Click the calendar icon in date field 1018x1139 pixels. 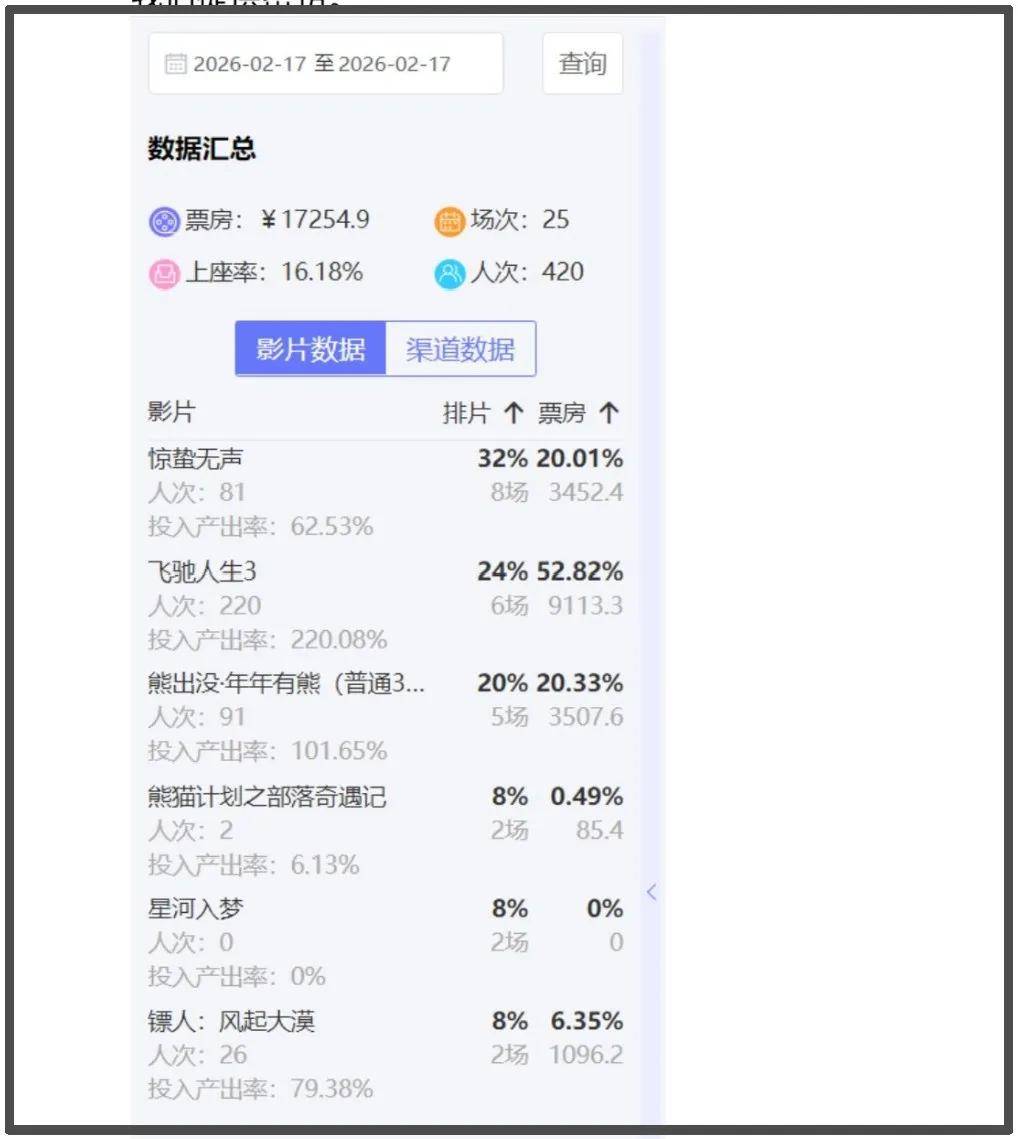[175, 64]
